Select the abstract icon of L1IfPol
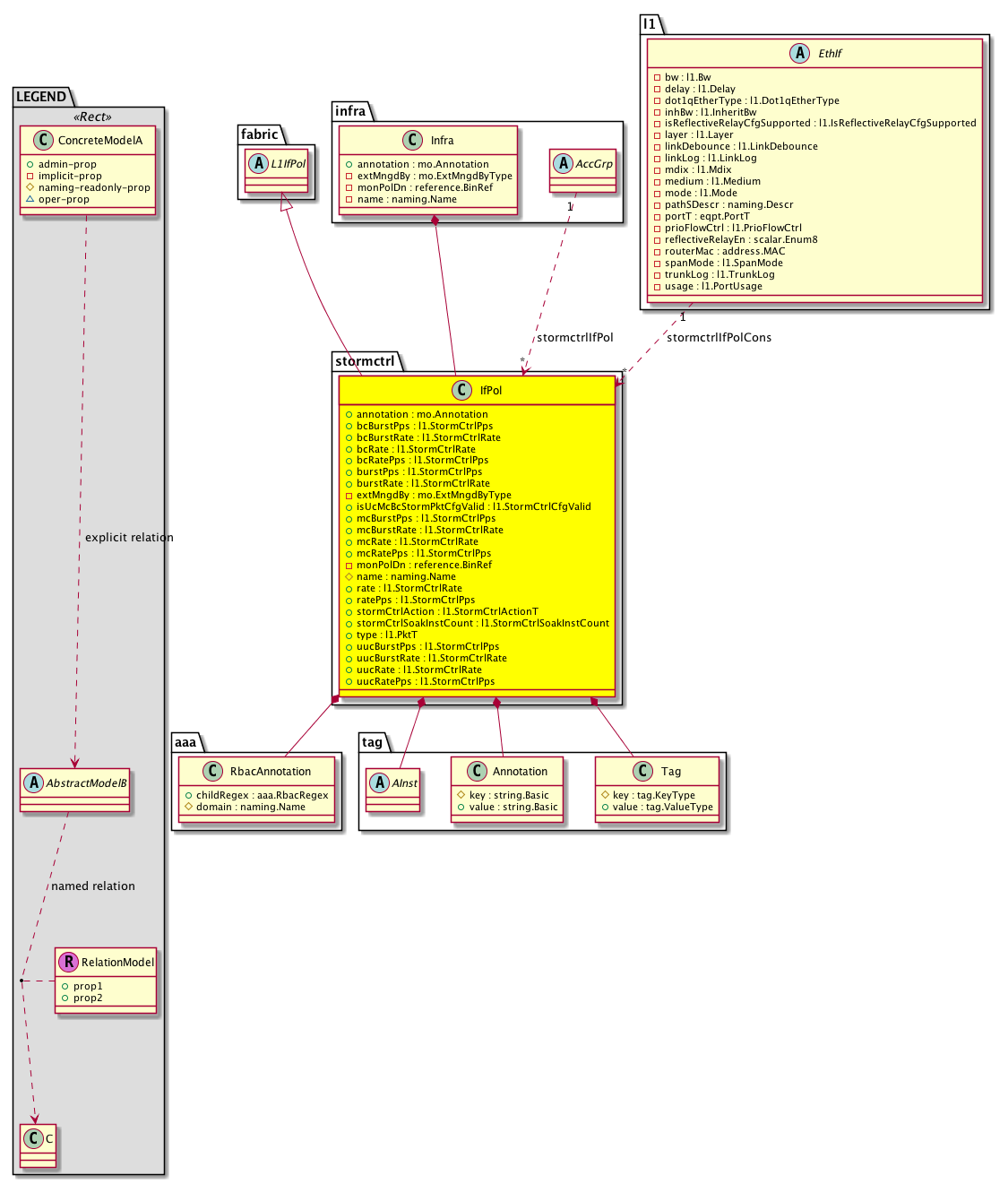Viewport: 1008px width, 1184px height. pyautogui.click(x=258, y=164)
